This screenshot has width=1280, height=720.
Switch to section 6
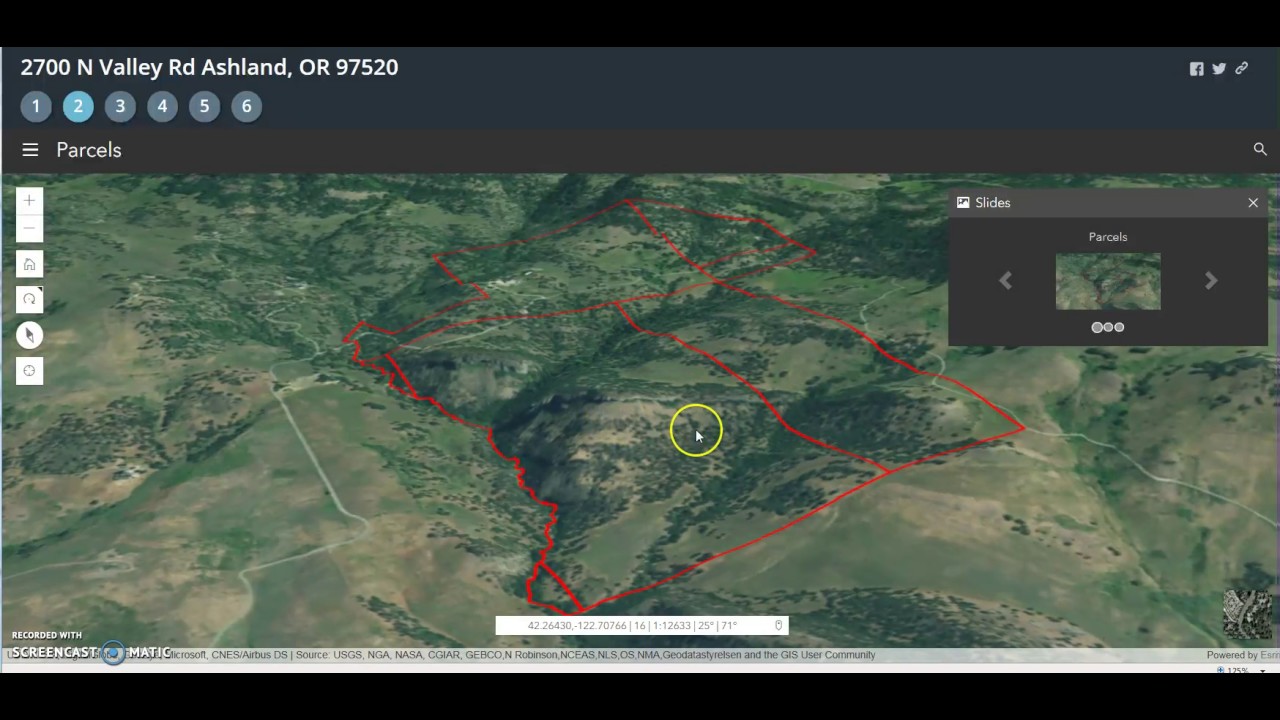click(x=246, y=106)
